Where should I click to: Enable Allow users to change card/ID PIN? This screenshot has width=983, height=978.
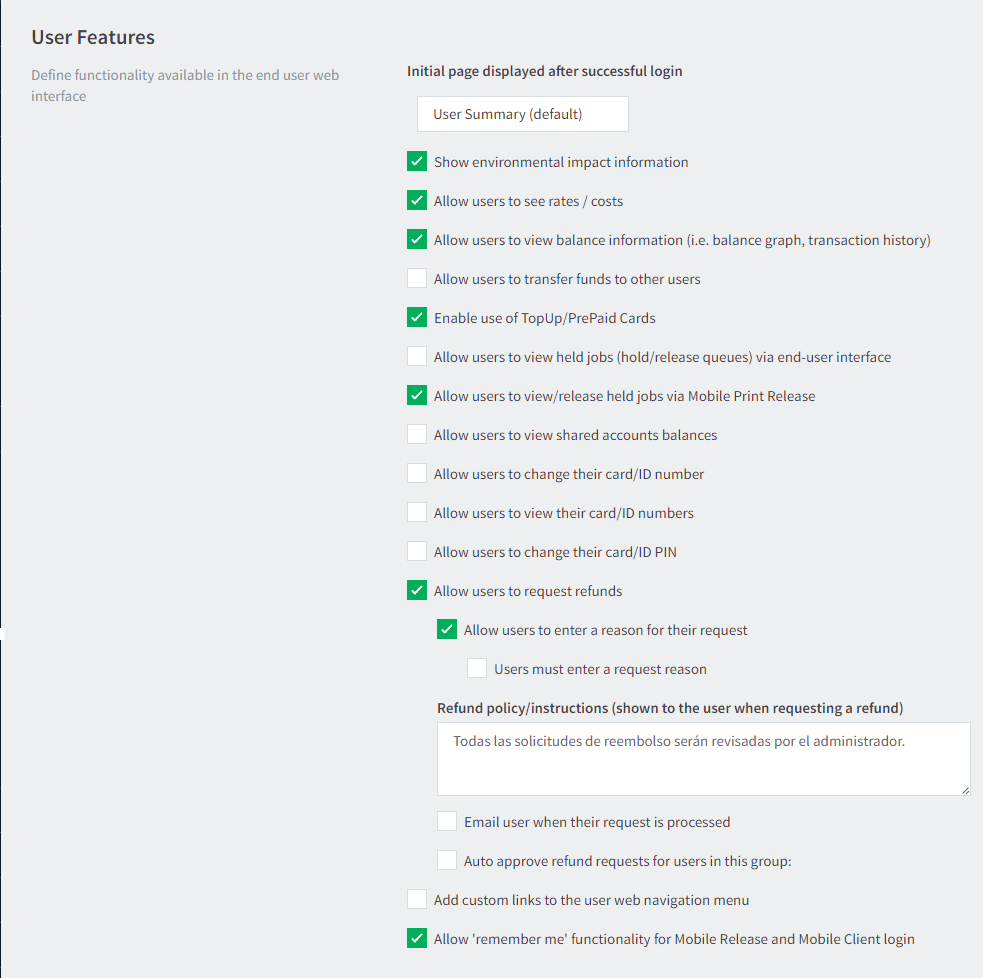click(x=417, y=551)
